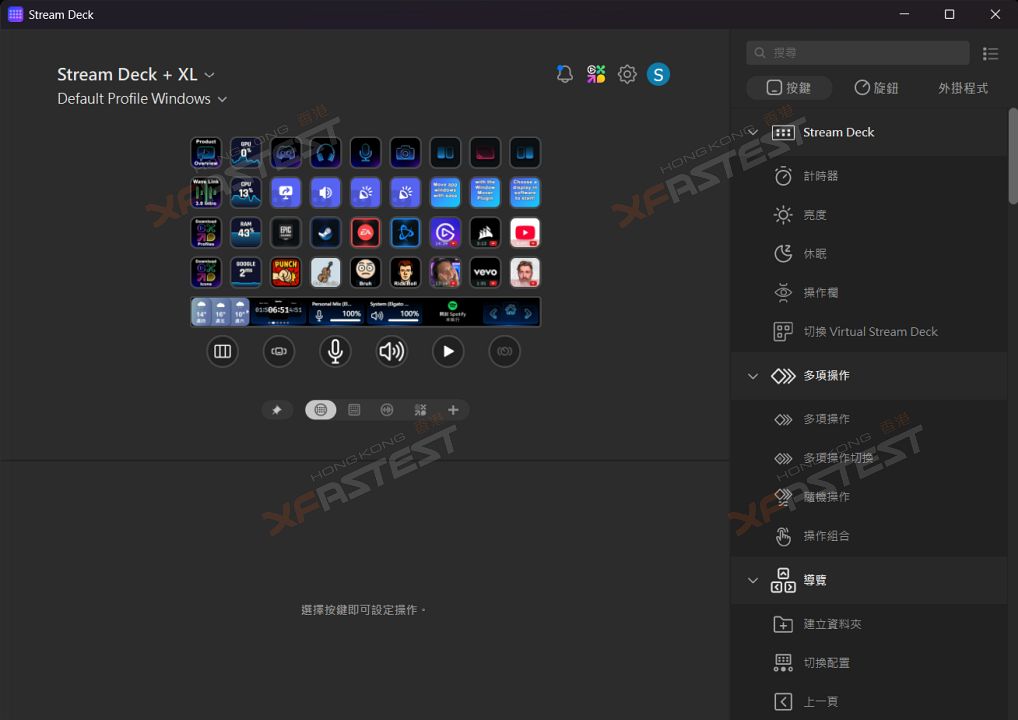Click the pin page button
The height and width of the screenshot is (720, 1018).
(x=277, y=410)
